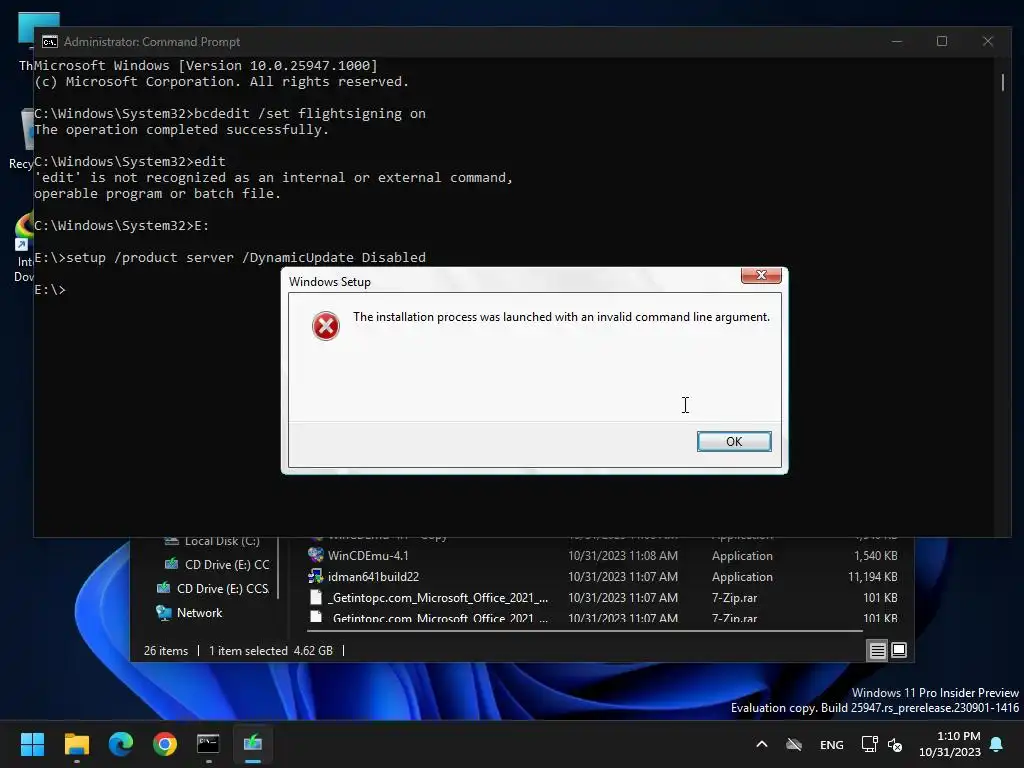This screenshot has width=1024, height=768.
Task: Open the muted volume tray icon
Action: tap(895, 744)
